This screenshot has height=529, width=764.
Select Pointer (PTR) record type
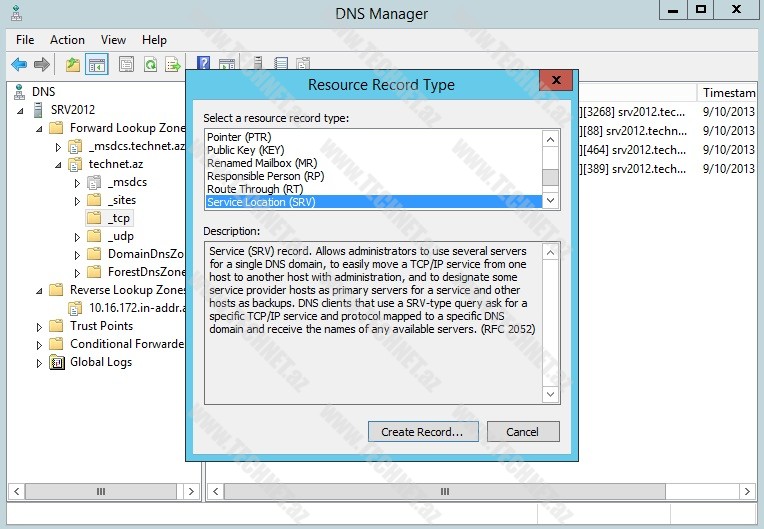point(239,137)
